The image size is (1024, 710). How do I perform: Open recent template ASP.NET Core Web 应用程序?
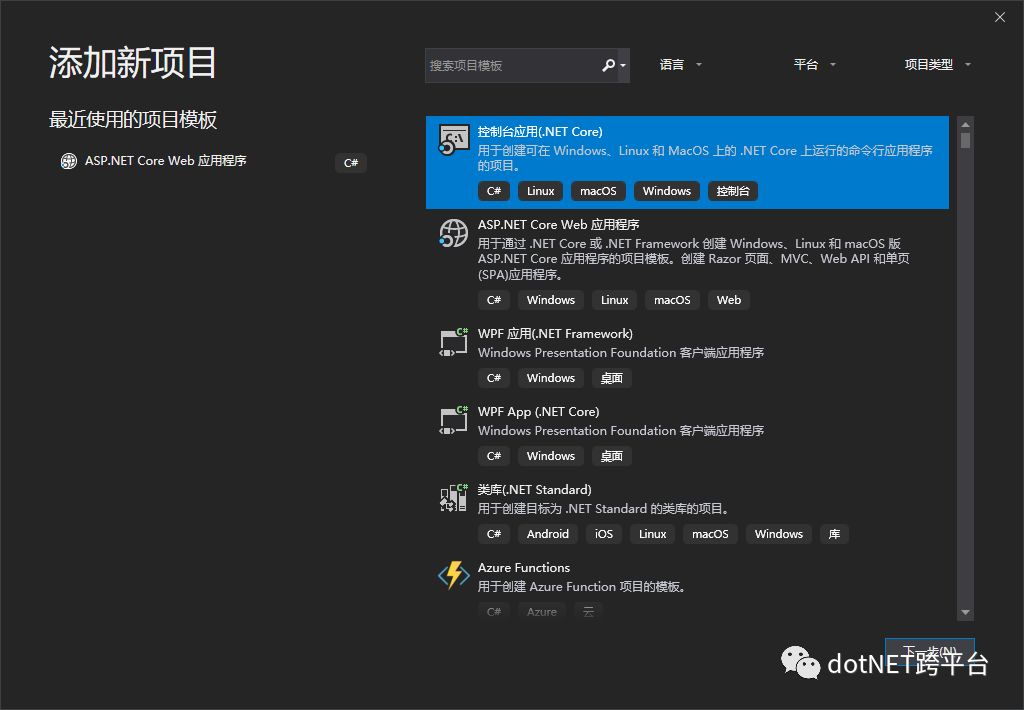tap(212, 161)
